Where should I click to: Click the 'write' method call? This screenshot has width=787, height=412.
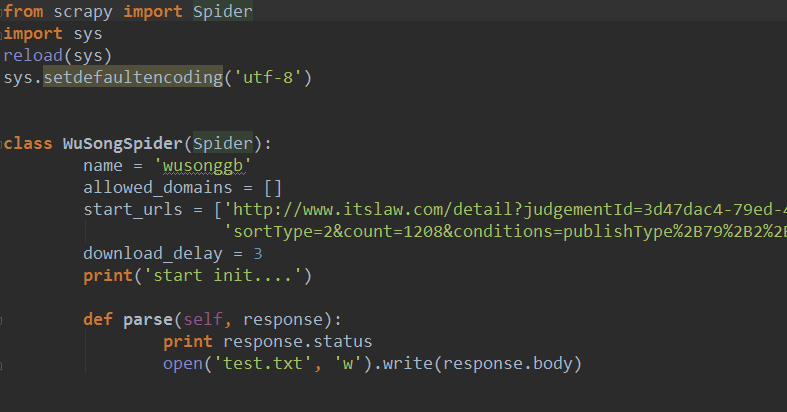[408, 364]
